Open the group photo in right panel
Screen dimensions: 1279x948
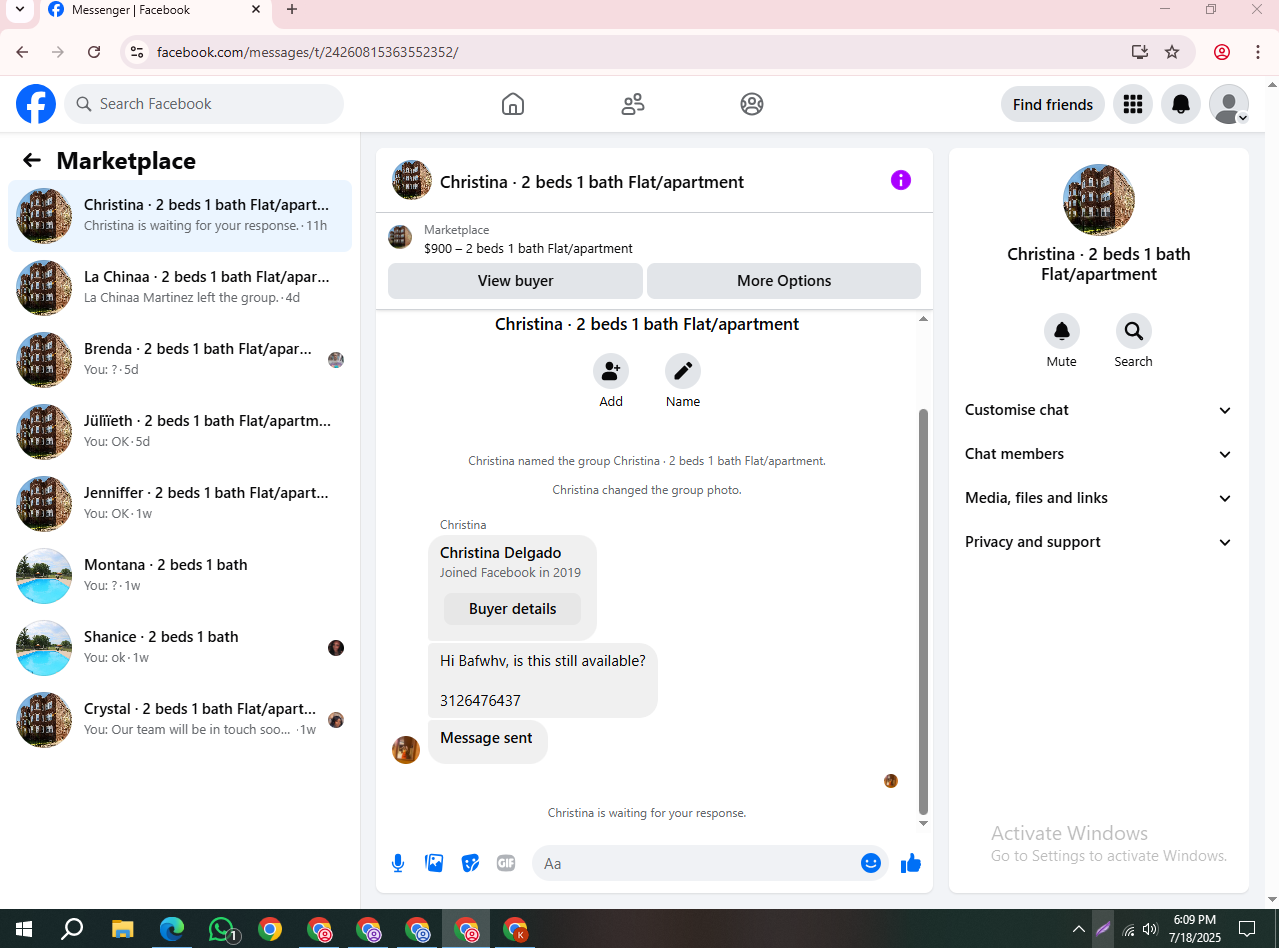click(1099, 200)
